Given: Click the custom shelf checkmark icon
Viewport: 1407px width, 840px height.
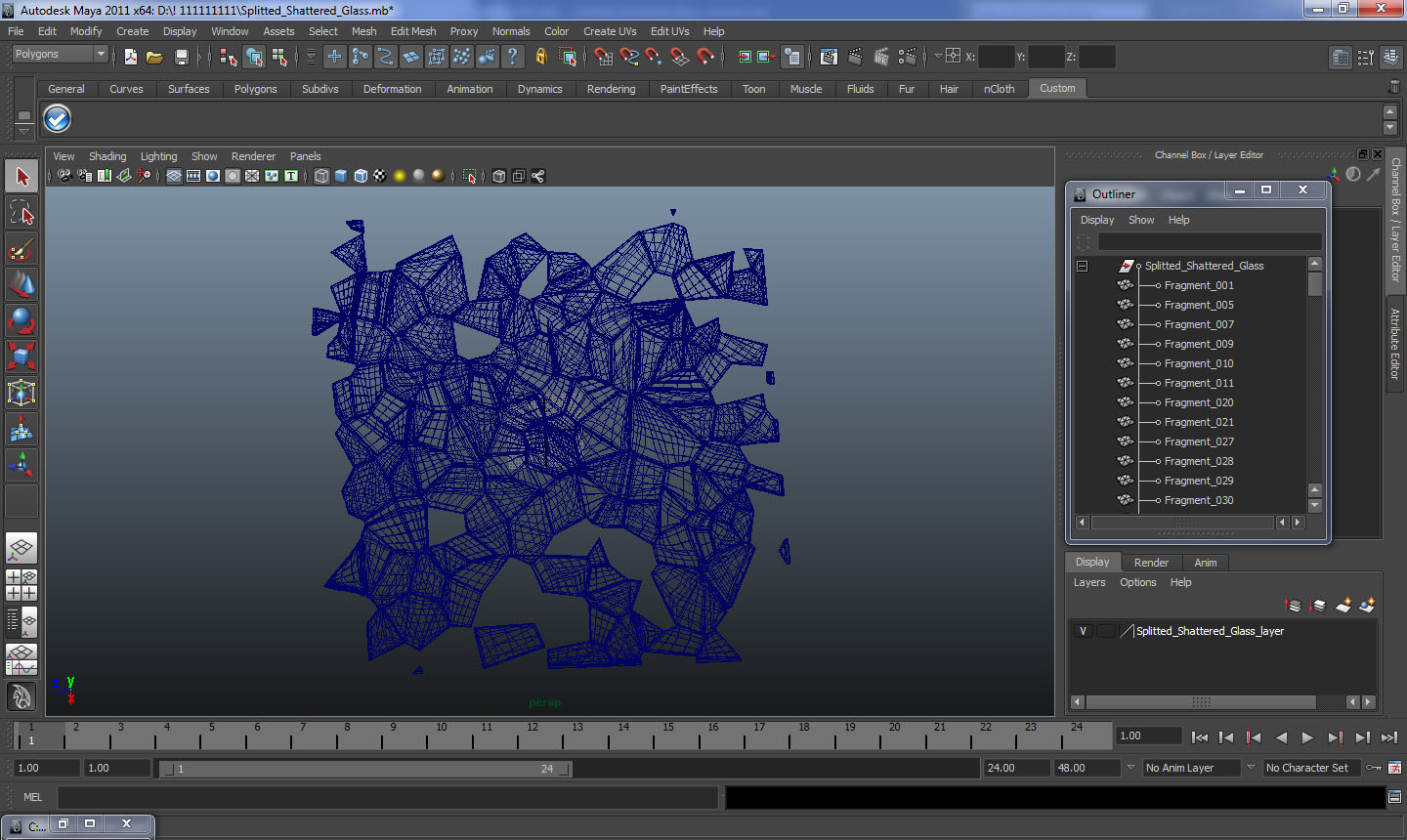Looking at the screenshot, I should tap(58, 119).
